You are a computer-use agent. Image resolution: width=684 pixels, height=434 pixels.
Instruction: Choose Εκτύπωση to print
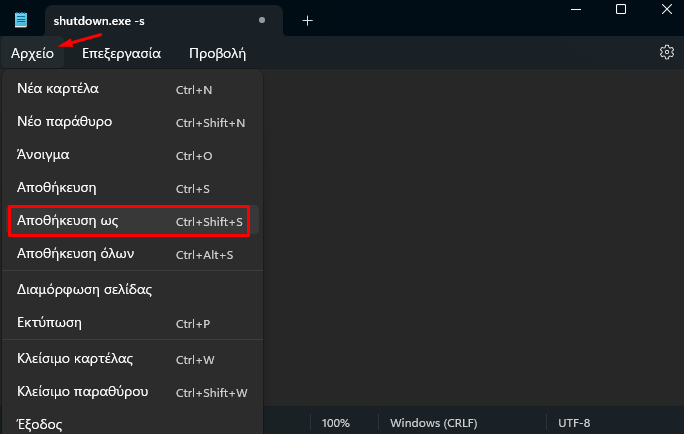click(x=133, y=323)
